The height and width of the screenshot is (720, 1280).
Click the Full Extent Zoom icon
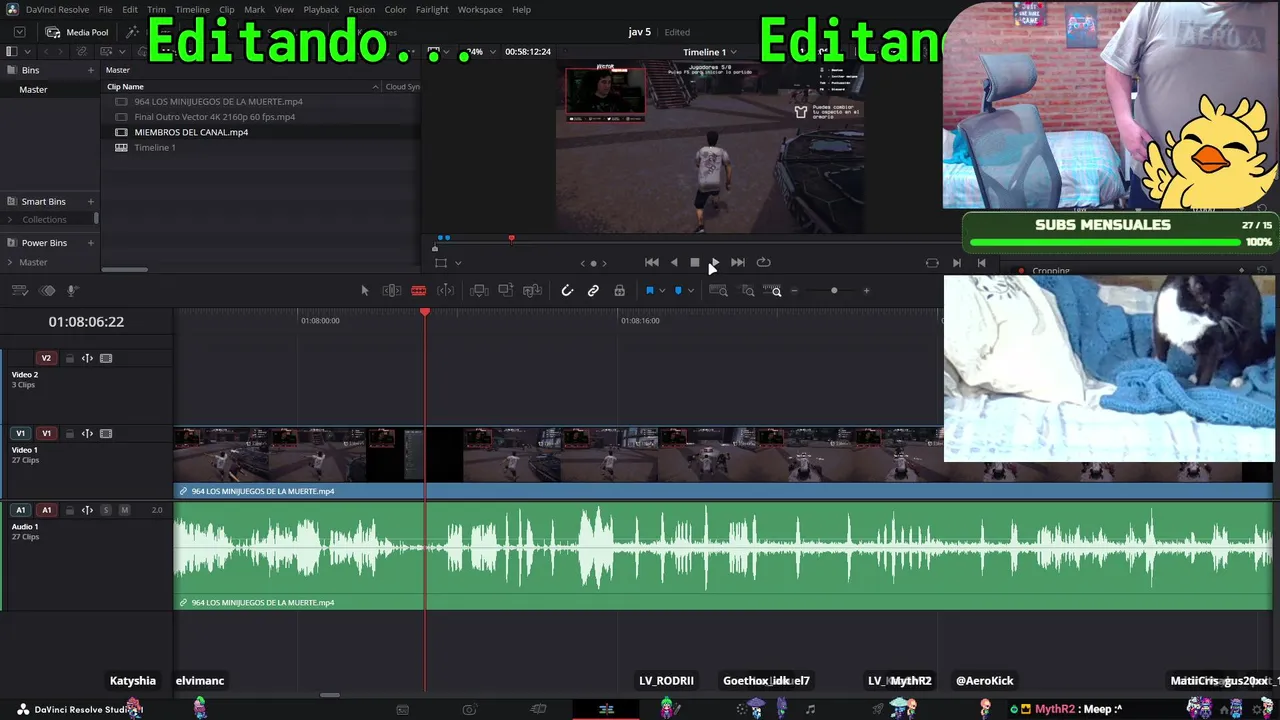click(718, 291)
